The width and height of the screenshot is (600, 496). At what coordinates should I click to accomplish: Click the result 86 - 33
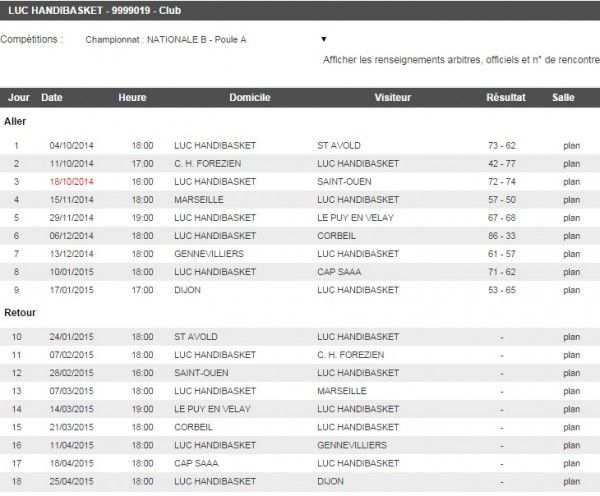coord(502,235)
